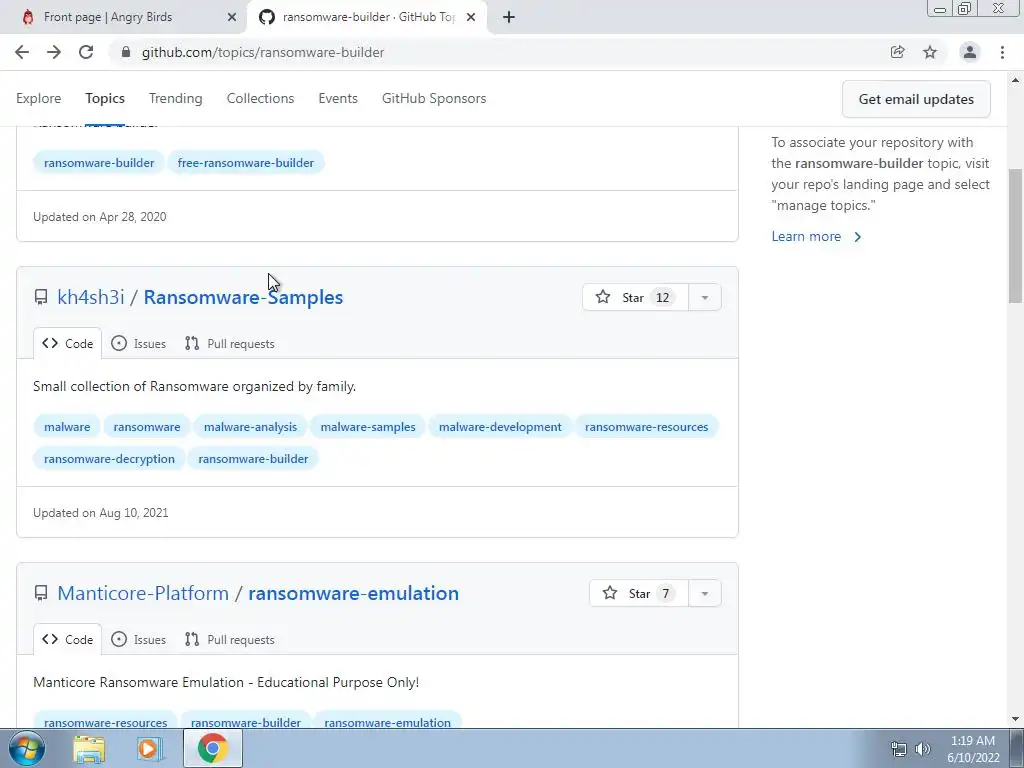Select ransomware-builder tag in the first card
Image resolution: width=1024 pixels, height=768 pixels.
(99, 163)
